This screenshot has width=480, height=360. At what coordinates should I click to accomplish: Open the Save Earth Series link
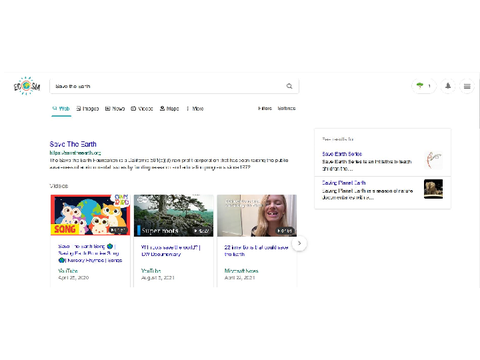[x=342, y=154]
